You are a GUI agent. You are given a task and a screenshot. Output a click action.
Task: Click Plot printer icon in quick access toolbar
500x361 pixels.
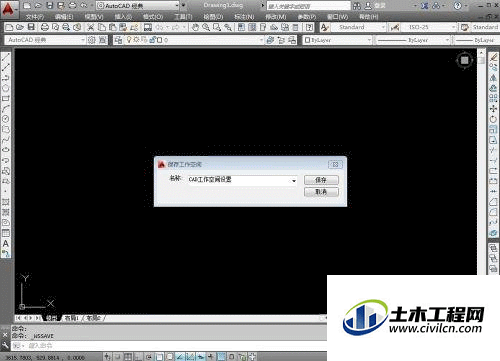(x=72, y=6)
